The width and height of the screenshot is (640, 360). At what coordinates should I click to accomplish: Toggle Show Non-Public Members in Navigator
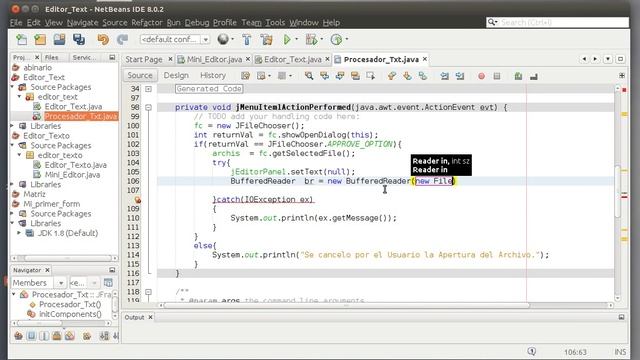pyautogui.click(x=57, y=336)
